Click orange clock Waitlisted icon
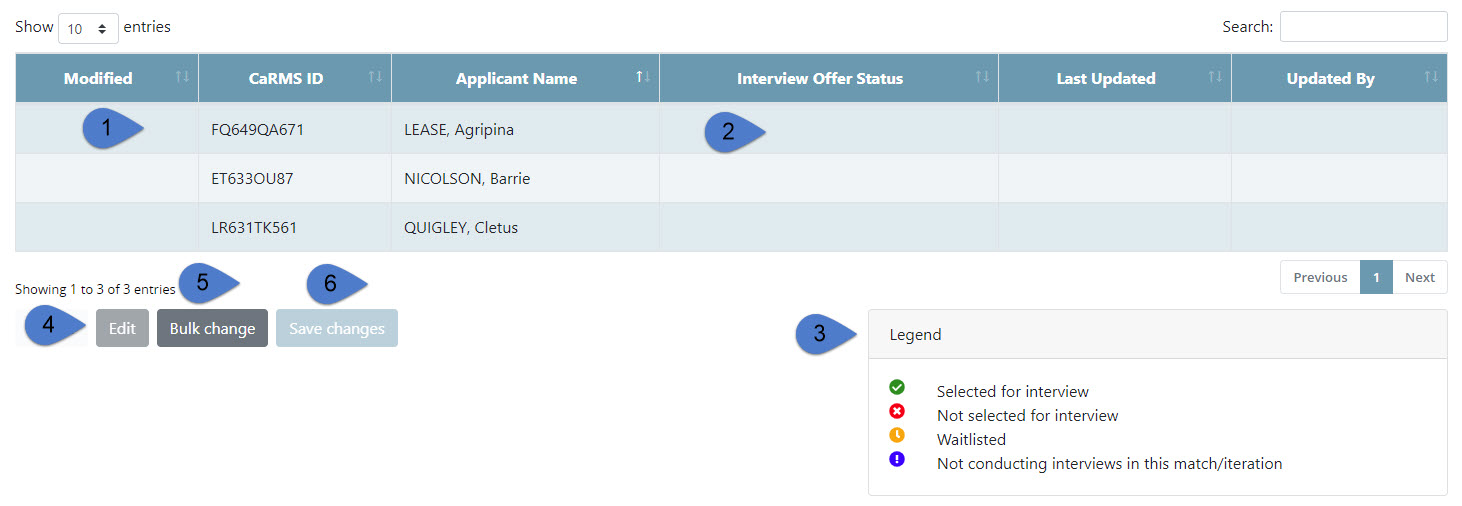Screen dimensions: 1462x506 point(897,435)
